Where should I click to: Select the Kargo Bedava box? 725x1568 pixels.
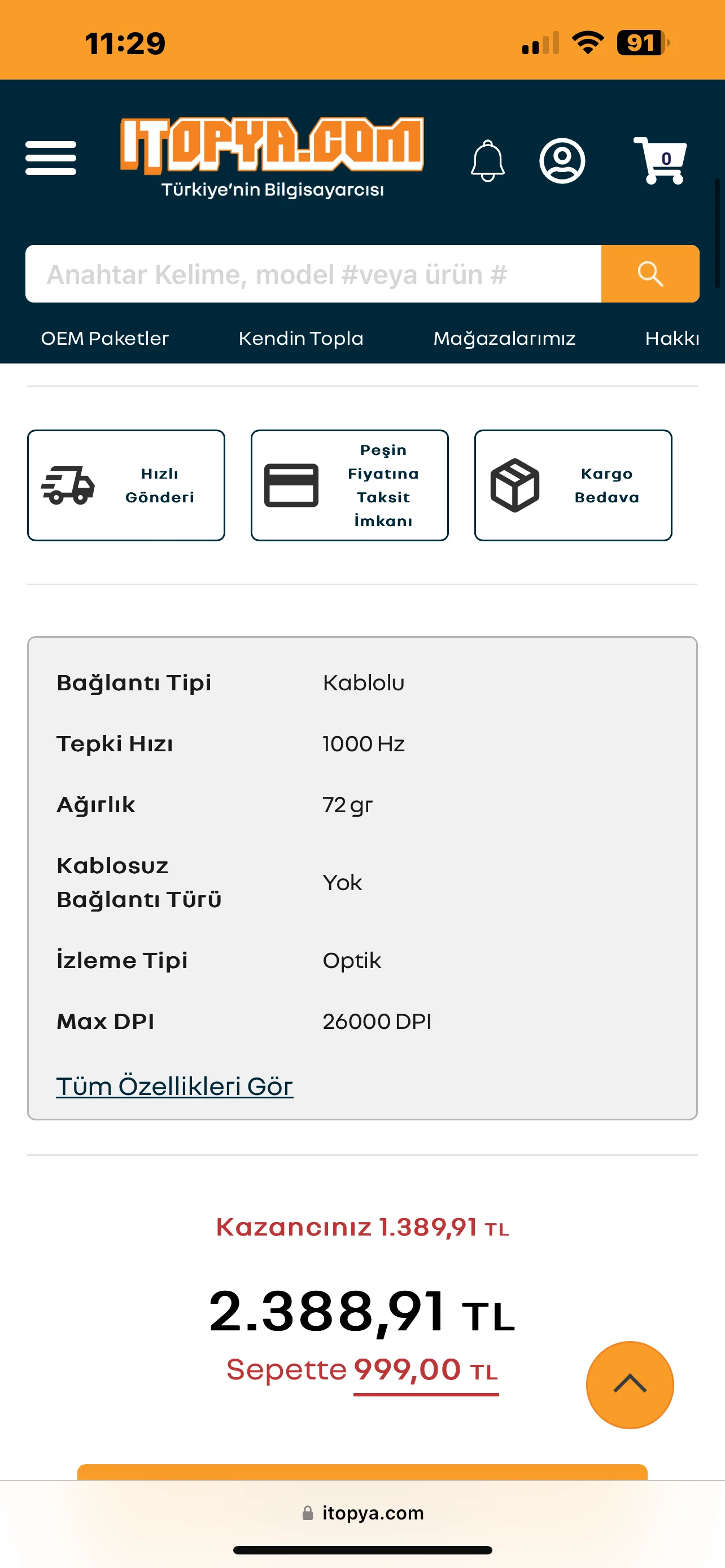coord(573,485)
